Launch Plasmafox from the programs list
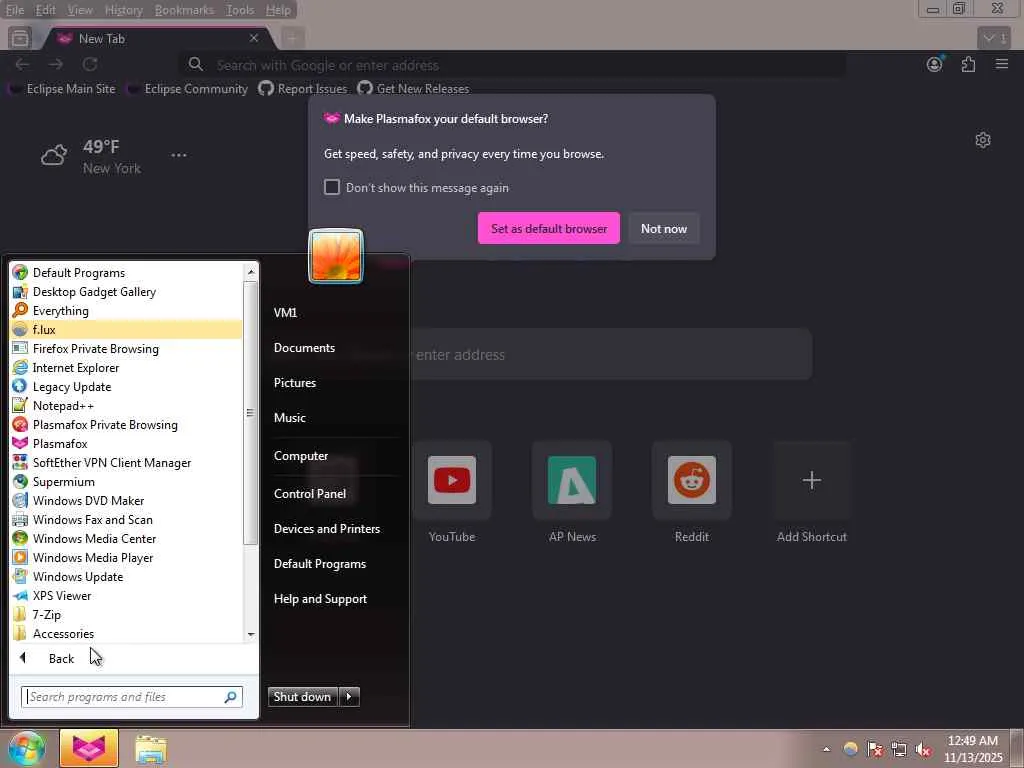The image size is (1024, 768). (126, 443)
